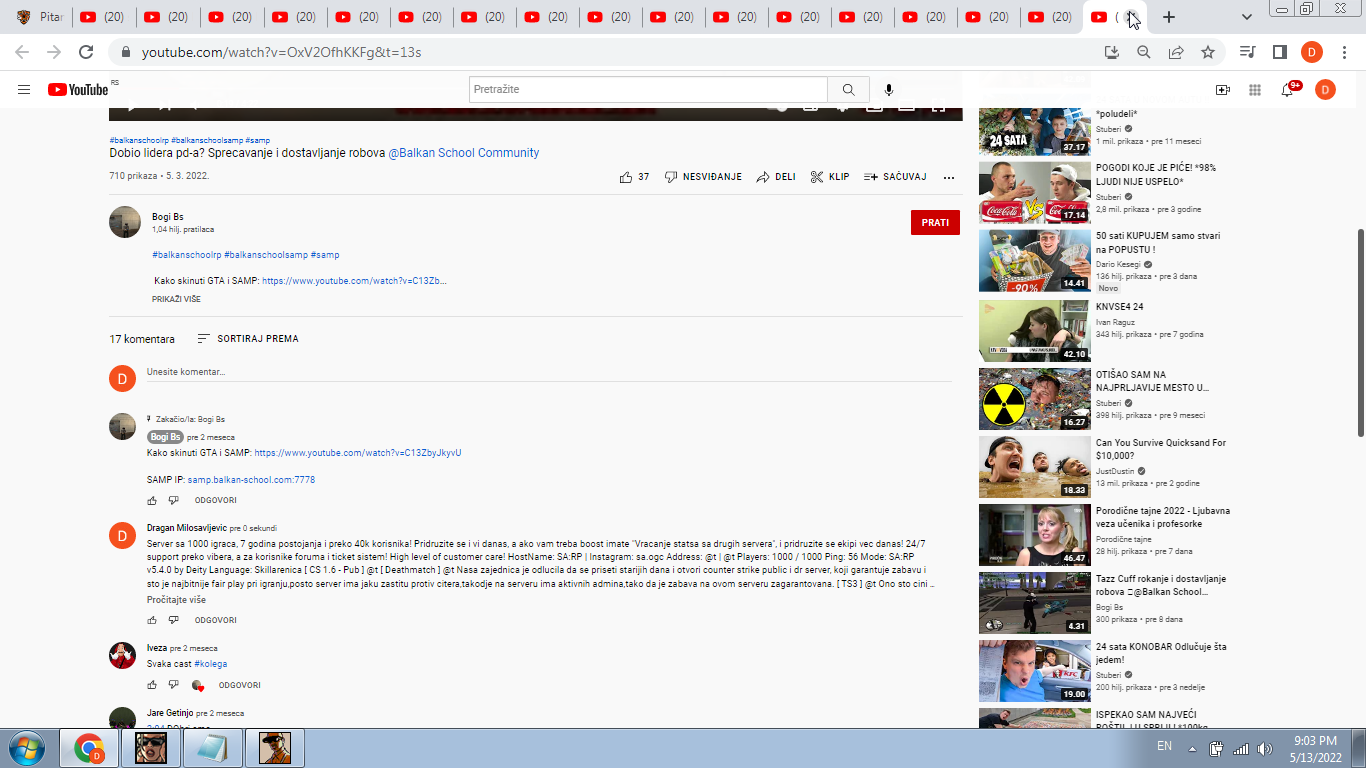Click the page vertical scrollbar
This screenshot has width=1366, height=768.
point(1360,331)
